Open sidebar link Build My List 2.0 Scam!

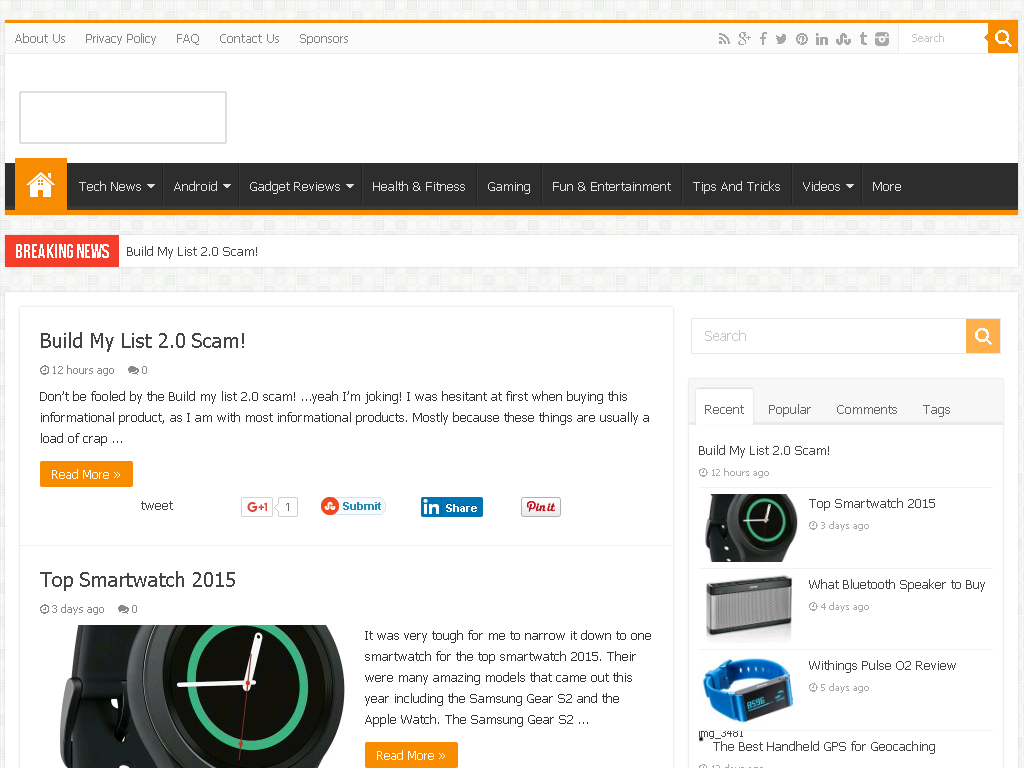click(x=764, y=451)
